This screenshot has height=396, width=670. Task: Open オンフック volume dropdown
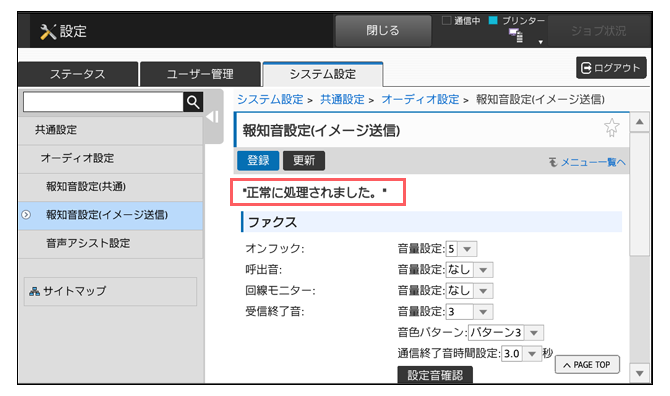[x=461, y=249]
